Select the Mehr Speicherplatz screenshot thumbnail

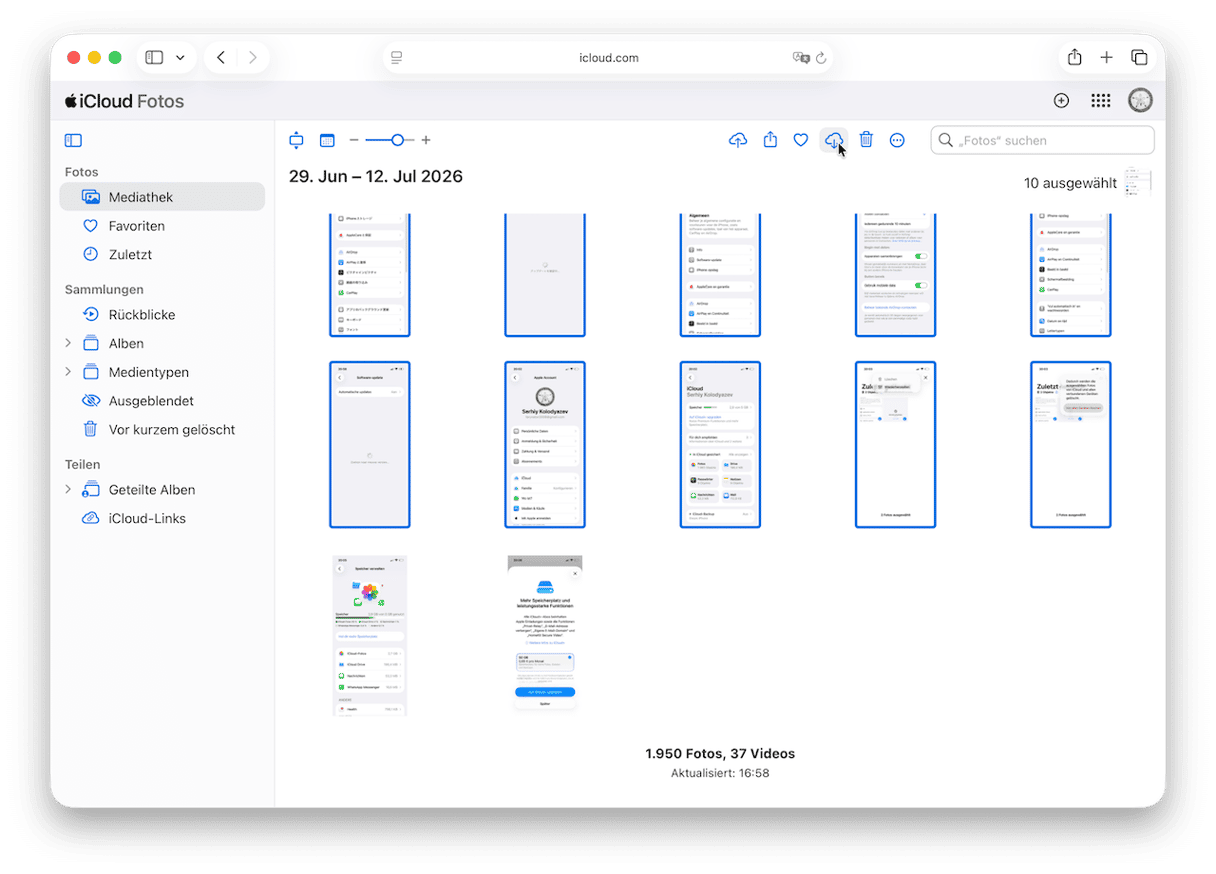(x=545, y=633)
